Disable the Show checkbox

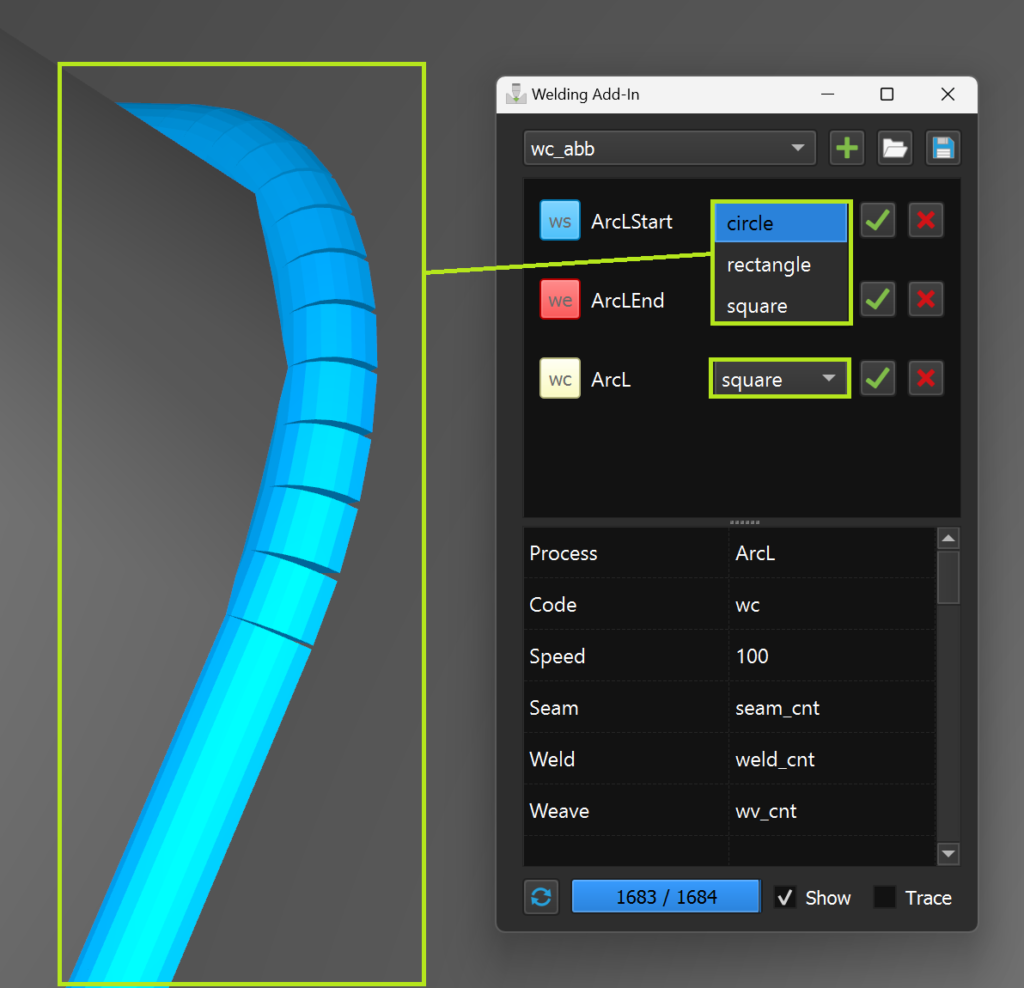tap(786, 897)
